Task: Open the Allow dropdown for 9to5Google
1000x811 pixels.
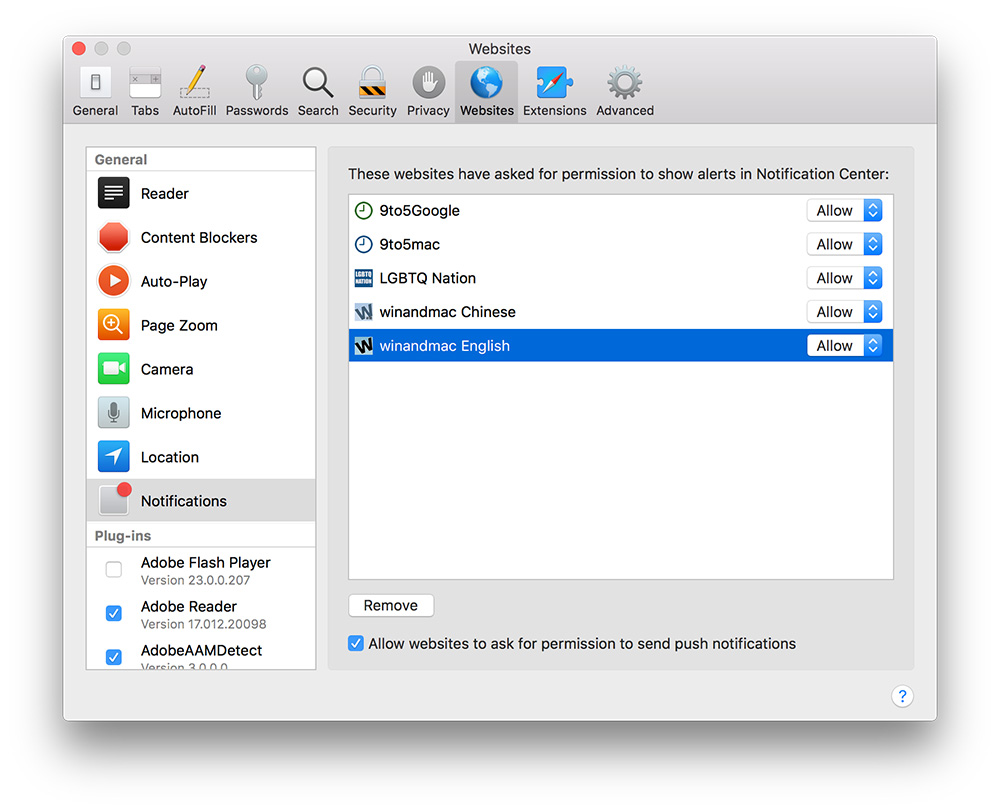Action: pyautogui.click(x=845, y=211)
